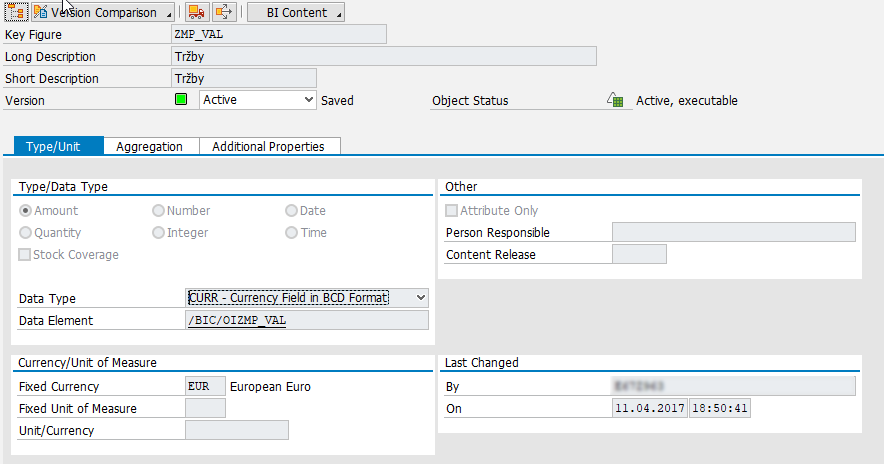This screenshot has height=464, width=884.
Task: Select the Quantity radio button
Action: [26, 233]
